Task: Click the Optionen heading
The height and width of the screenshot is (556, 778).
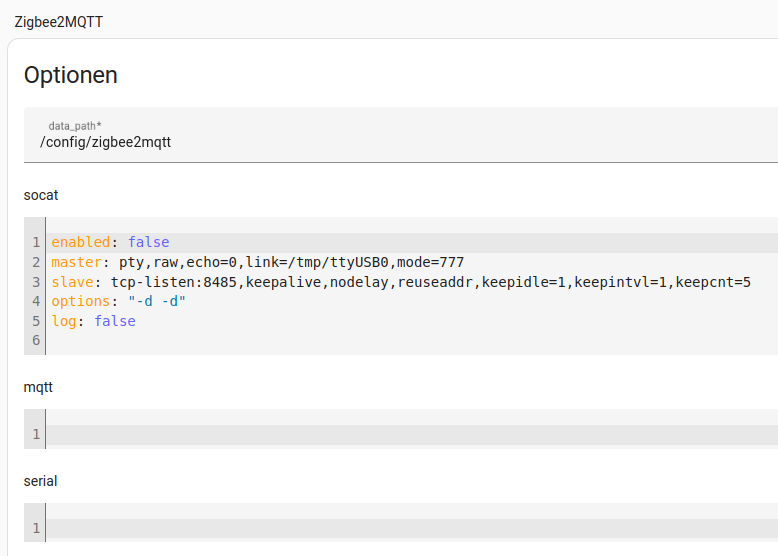Action: tap(70, 75)
